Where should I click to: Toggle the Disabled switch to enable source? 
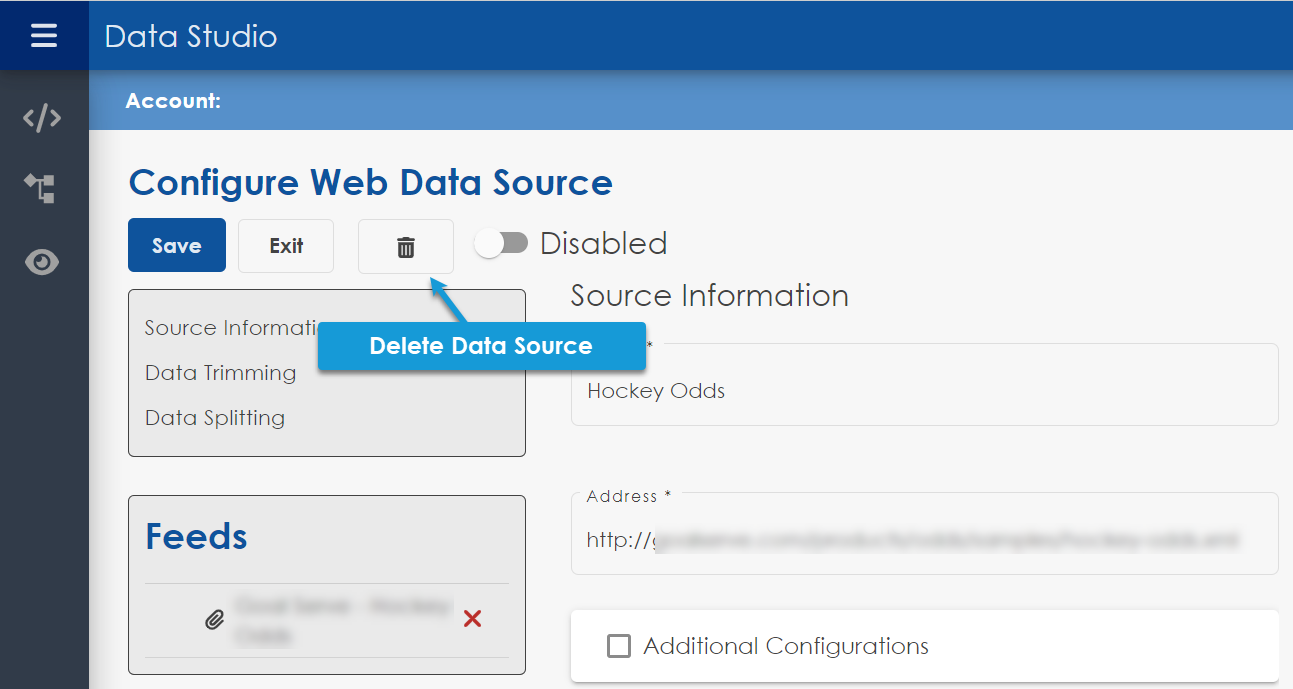501,244
